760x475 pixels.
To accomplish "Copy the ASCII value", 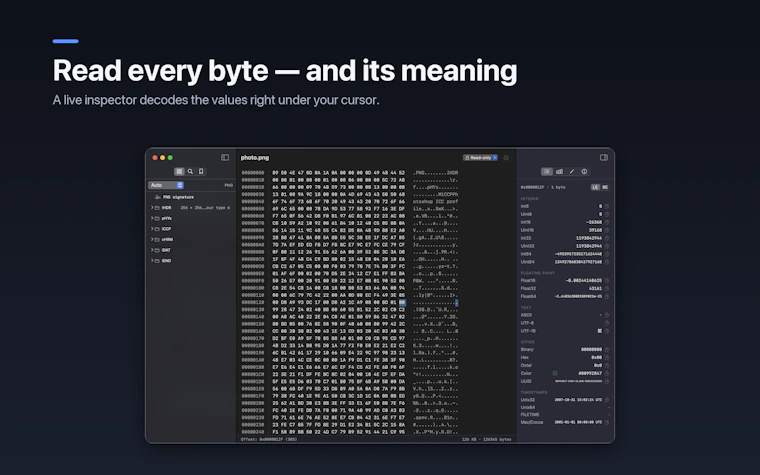I will coord(607,315).
